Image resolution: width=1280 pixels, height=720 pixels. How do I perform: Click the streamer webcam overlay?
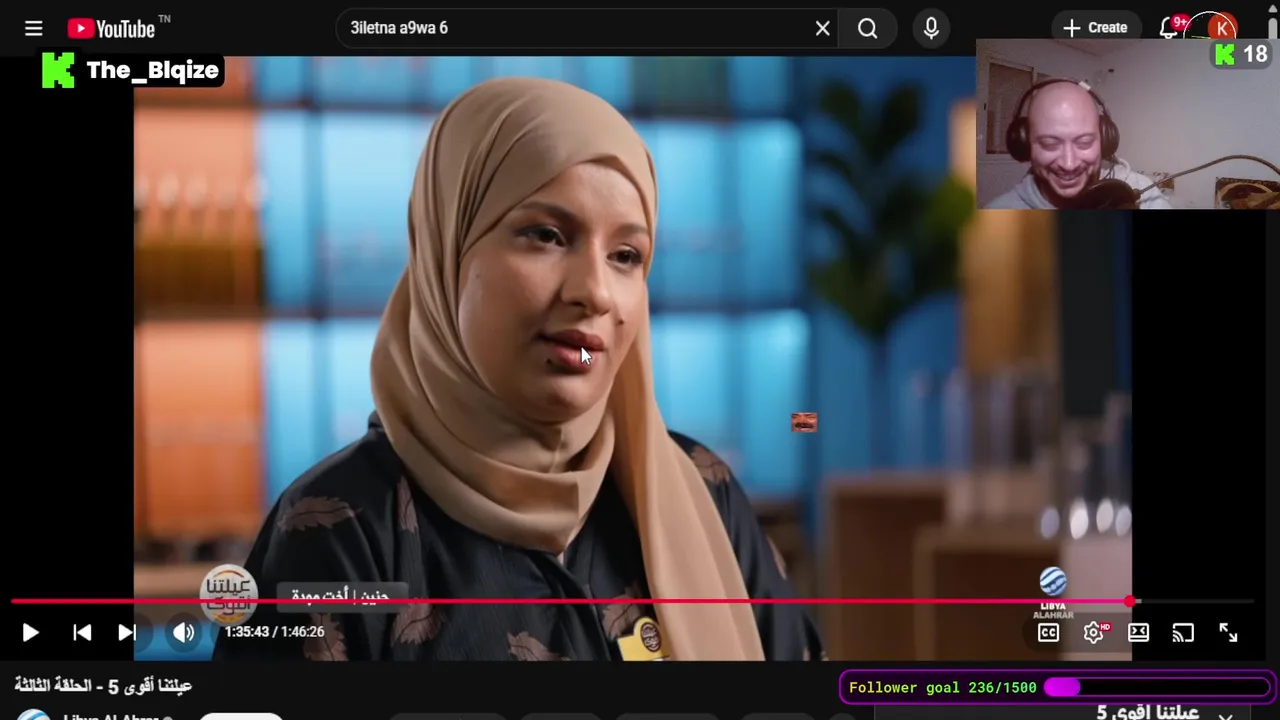point(1128,124)
